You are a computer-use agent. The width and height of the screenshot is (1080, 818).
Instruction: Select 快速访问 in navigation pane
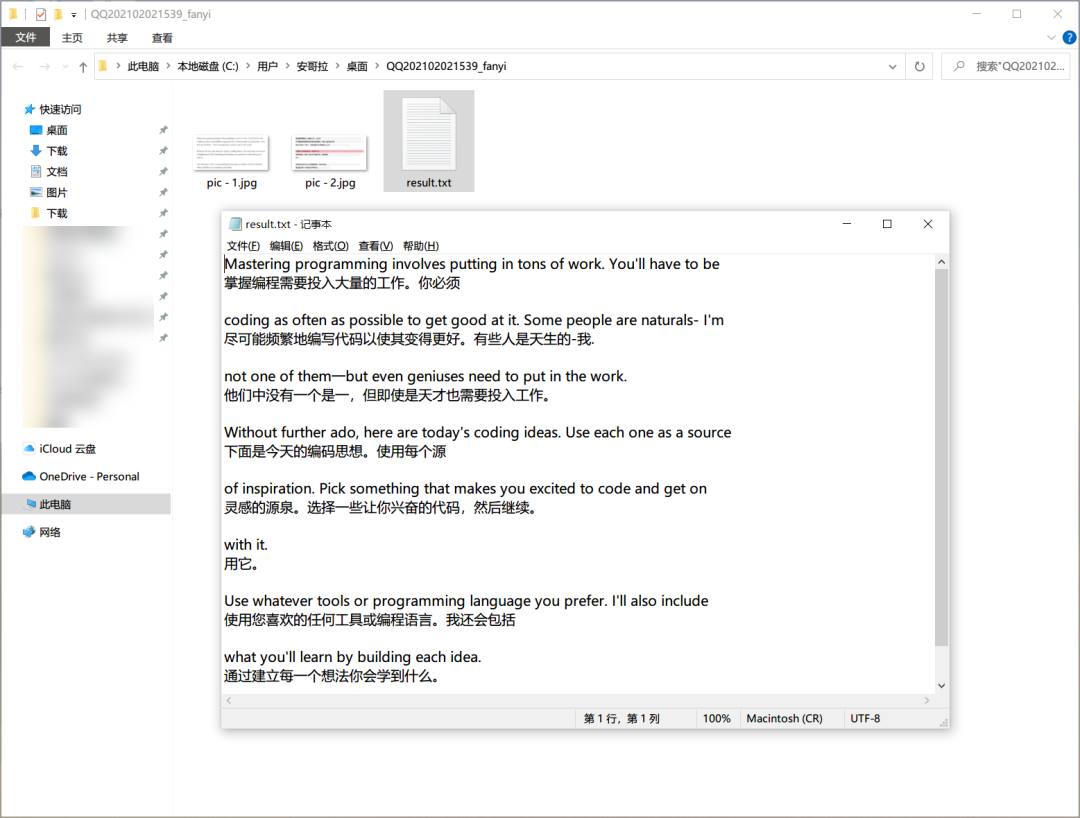pos(53,109)
